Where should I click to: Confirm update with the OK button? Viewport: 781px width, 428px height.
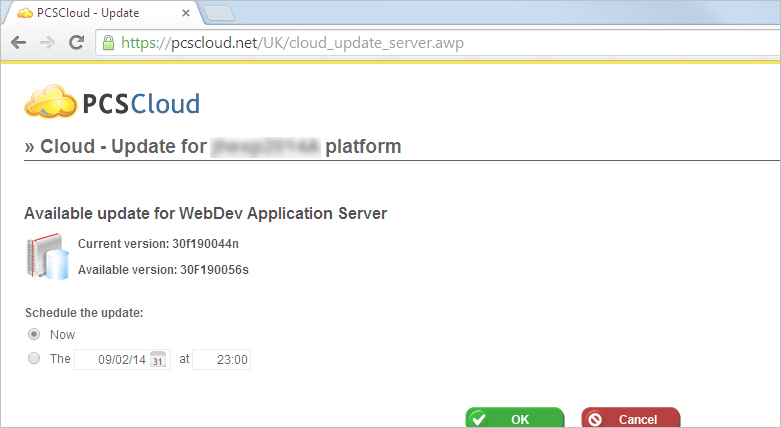pos(515,418)
